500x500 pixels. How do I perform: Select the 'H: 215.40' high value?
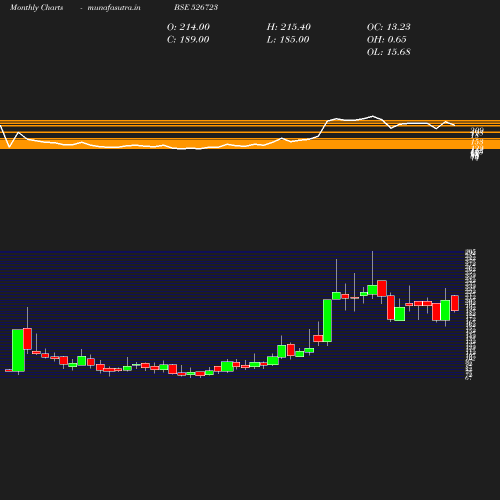pos(289,27)
